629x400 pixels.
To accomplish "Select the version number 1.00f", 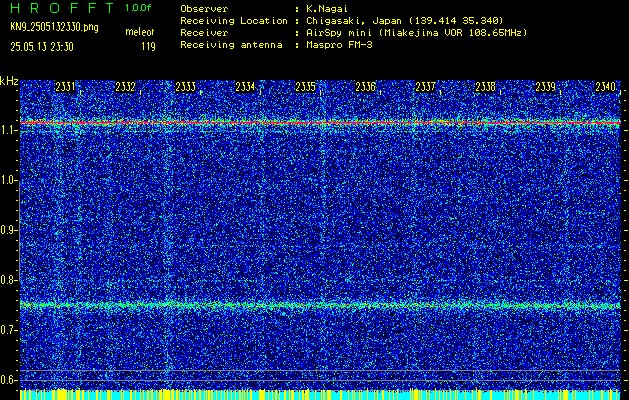I will tap(138, 8).
